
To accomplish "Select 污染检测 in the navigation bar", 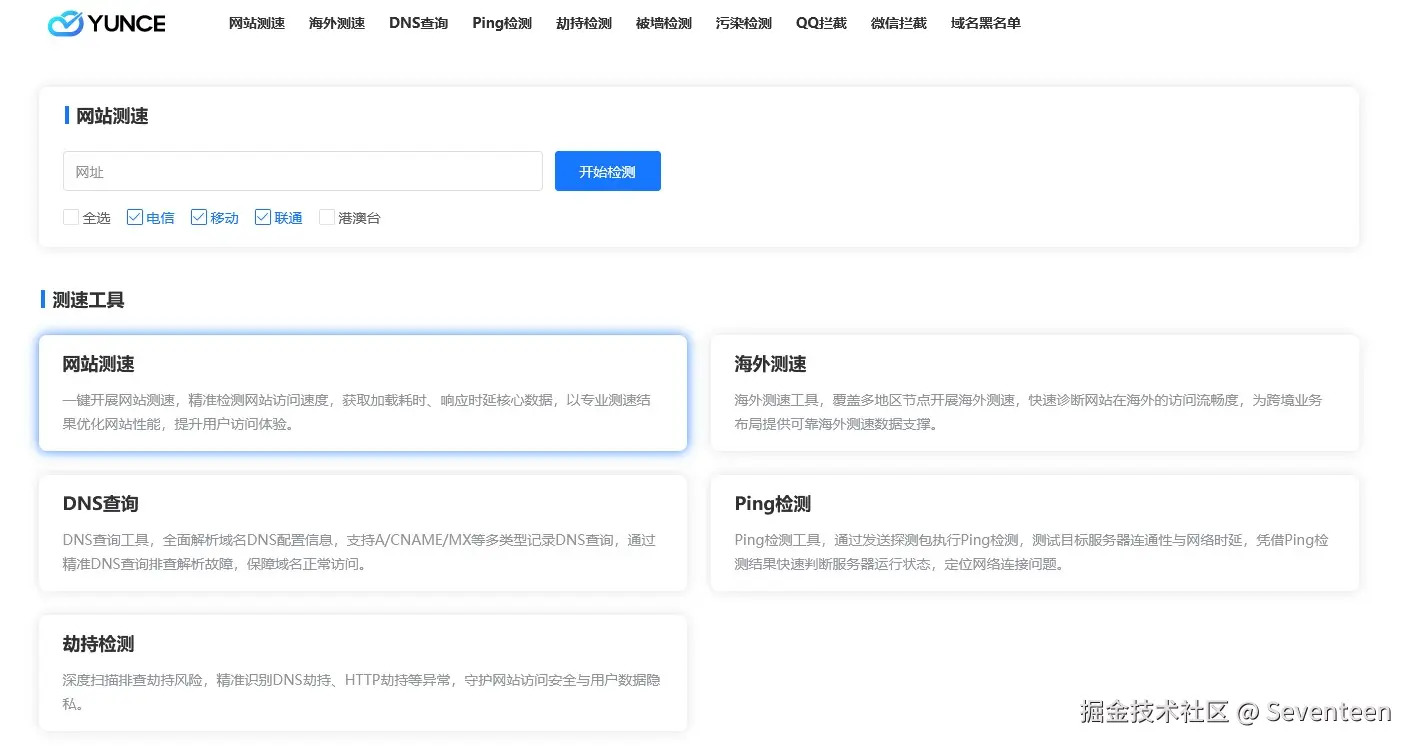I will click(744, 23).
